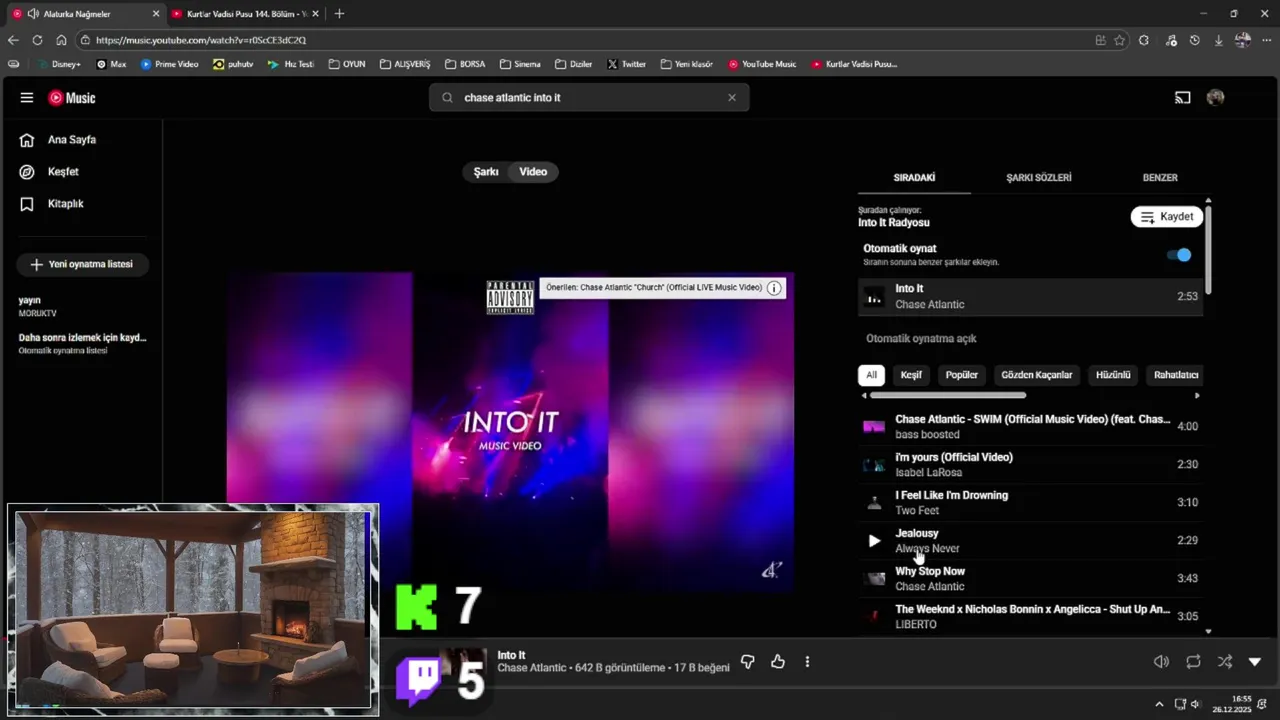Screen dimensions: 1280x720
Task: Reload the page with browser refresh icon
Action: [x=37, y=40]
